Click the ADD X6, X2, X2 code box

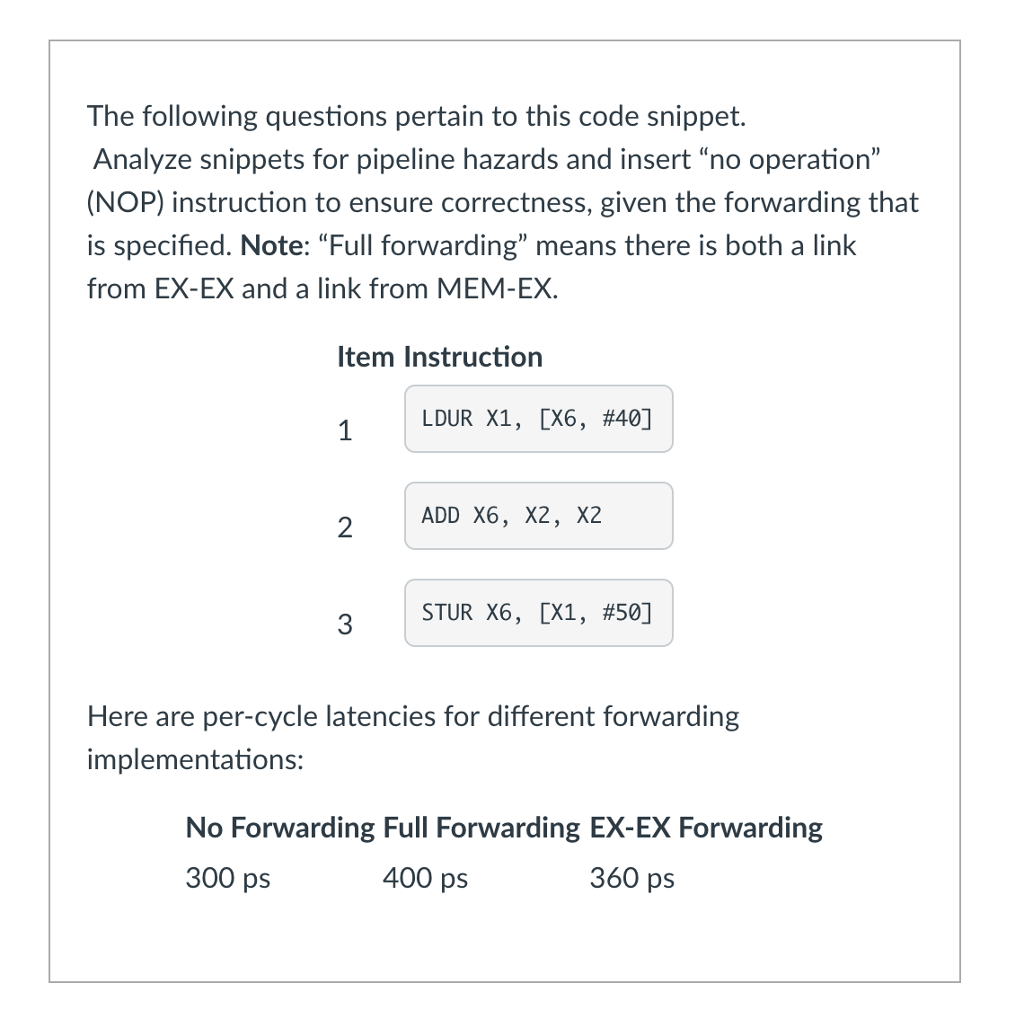tap(538, 516)
